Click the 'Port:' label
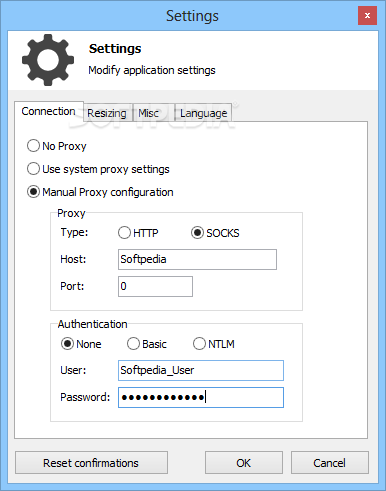This screenshot has width=386, height=491. (x=72, y=286)
